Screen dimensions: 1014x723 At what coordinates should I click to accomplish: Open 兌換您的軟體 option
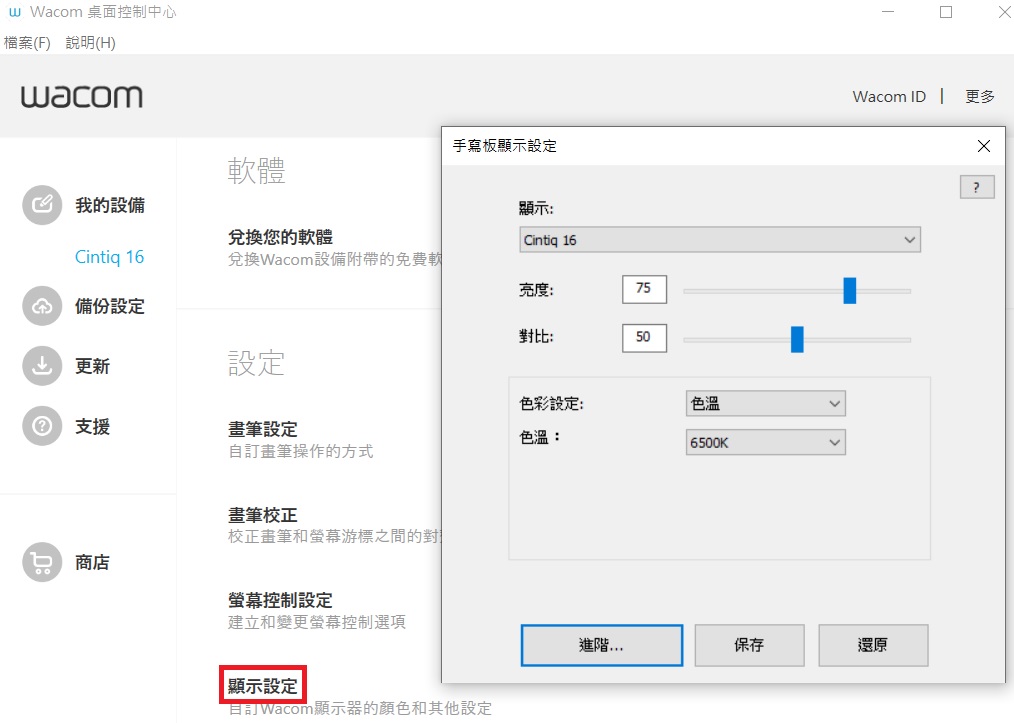click(280, 237)
